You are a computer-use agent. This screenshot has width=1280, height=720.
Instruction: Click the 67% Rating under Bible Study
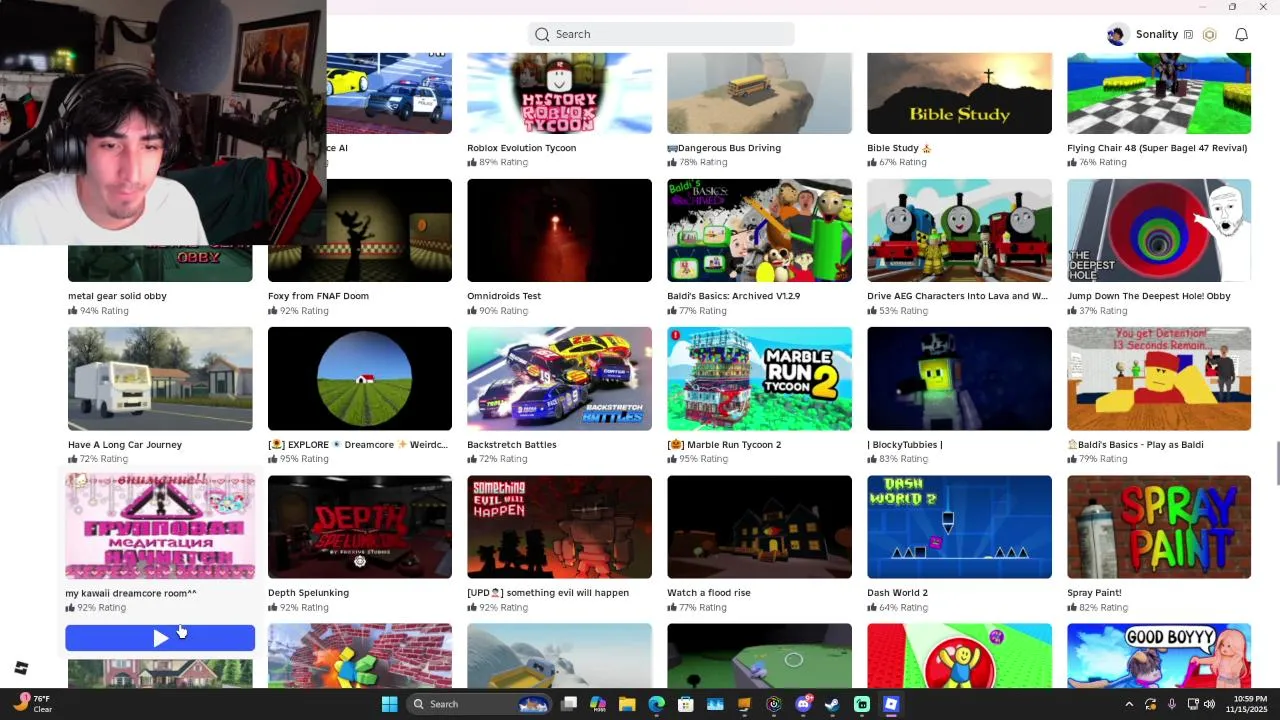pos(897,162)
